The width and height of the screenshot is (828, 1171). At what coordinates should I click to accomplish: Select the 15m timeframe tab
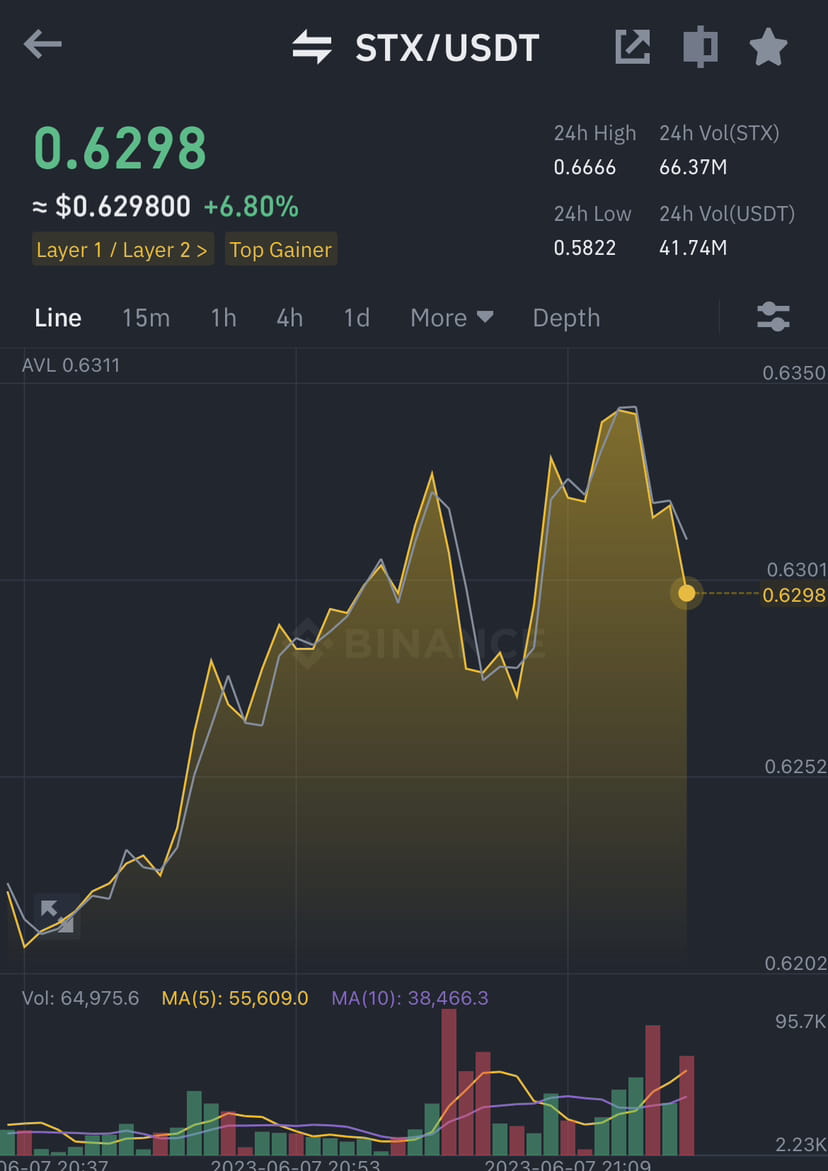point(146,318)
